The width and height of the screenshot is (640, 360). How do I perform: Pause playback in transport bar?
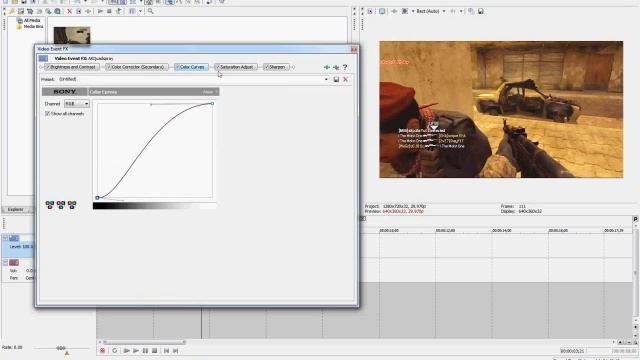click(x=145, y=351)
